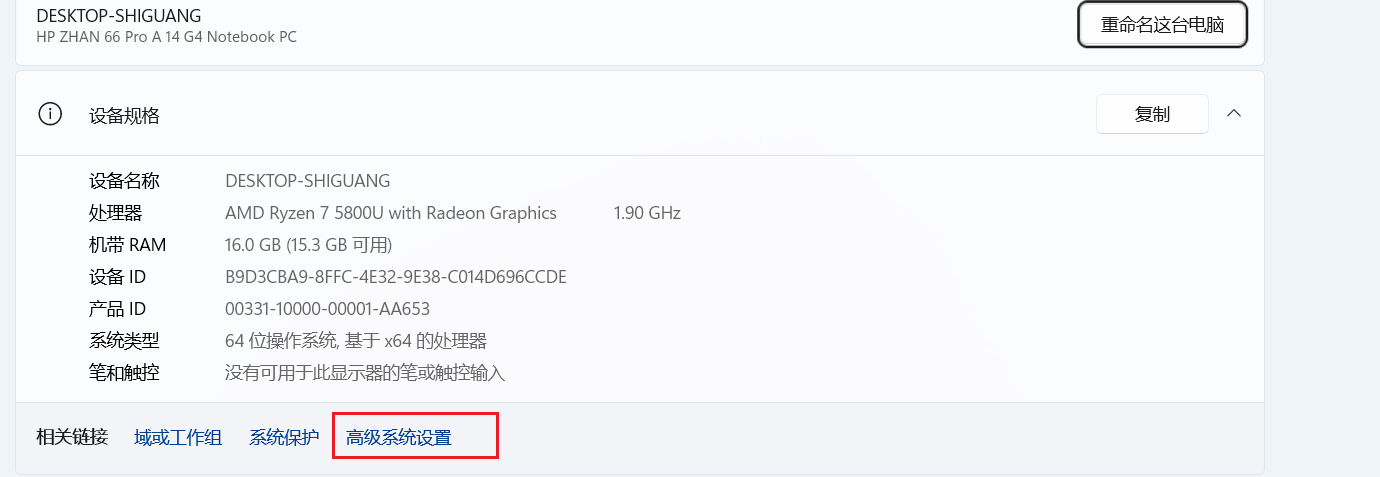Click the 处理器 row label
Image resolution: width=1380 pixels, height=477 pixels.
click(x=116, y=213)
